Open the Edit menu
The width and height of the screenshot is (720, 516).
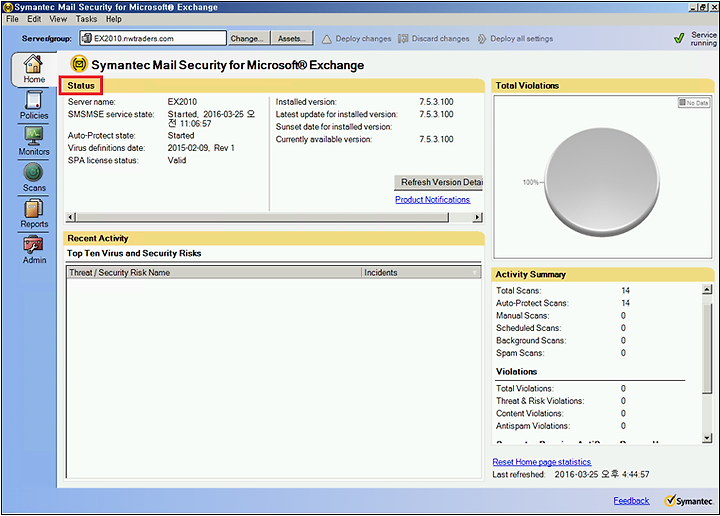coord(34,19)
